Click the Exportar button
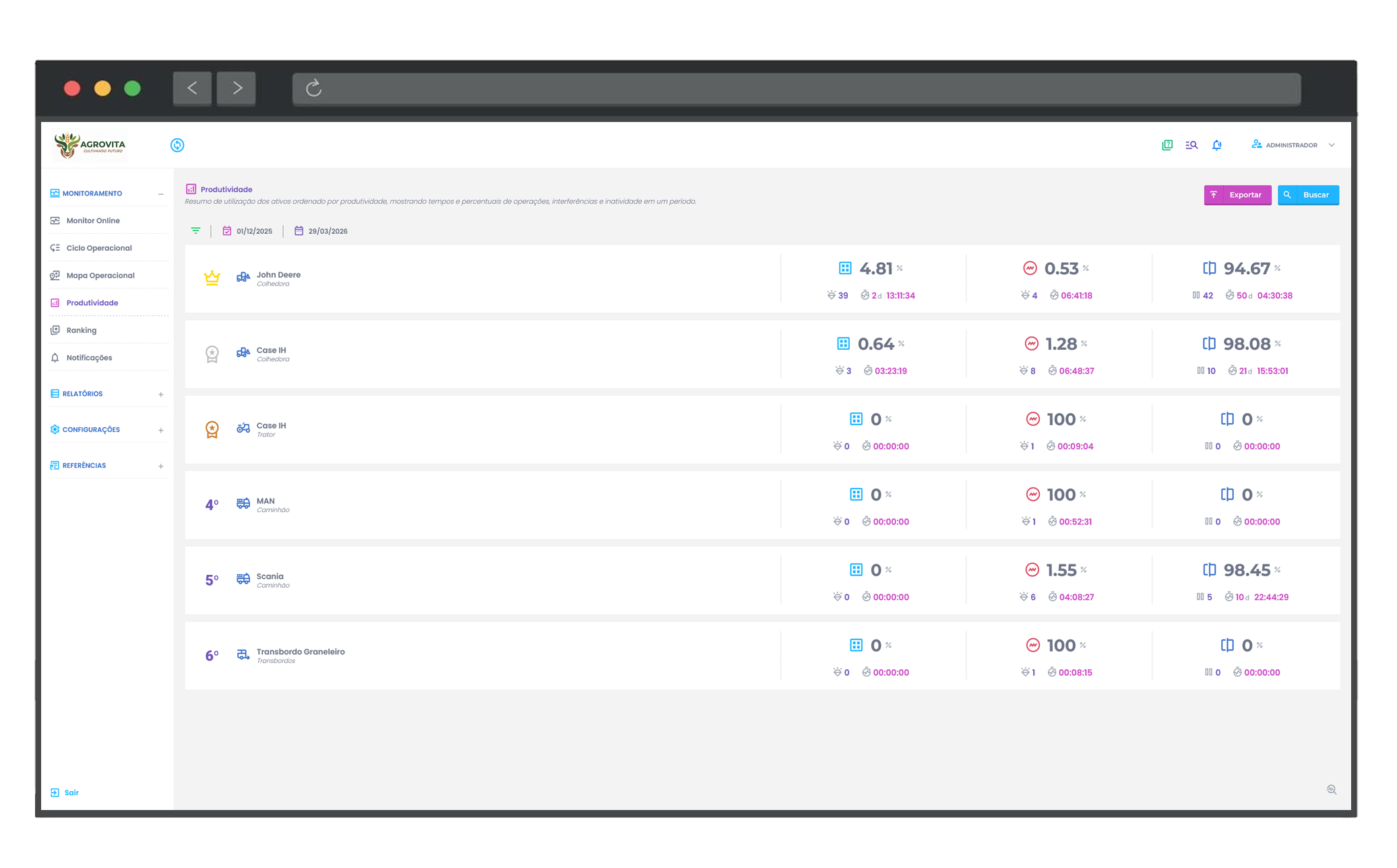This screenshot has width=1397, height=868. pos(1237,195)
